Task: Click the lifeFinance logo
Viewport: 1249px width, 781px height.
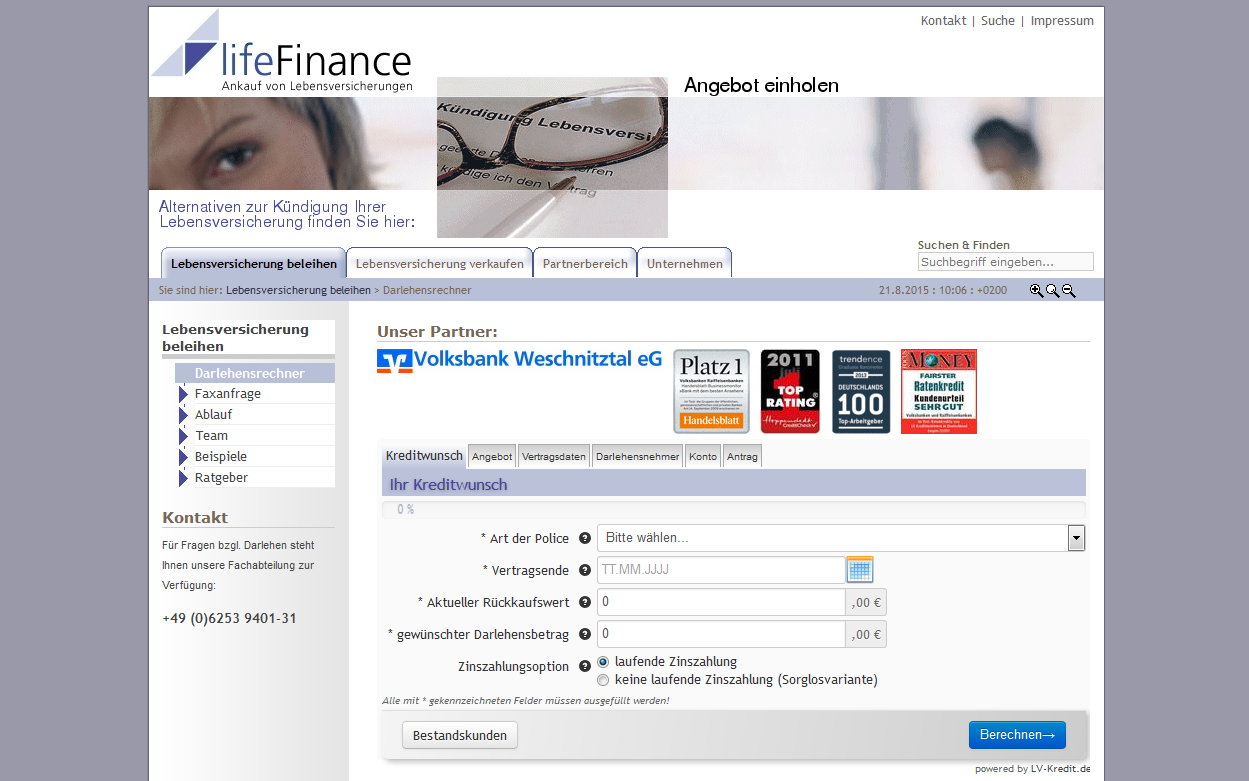Action: coord(281,52)
